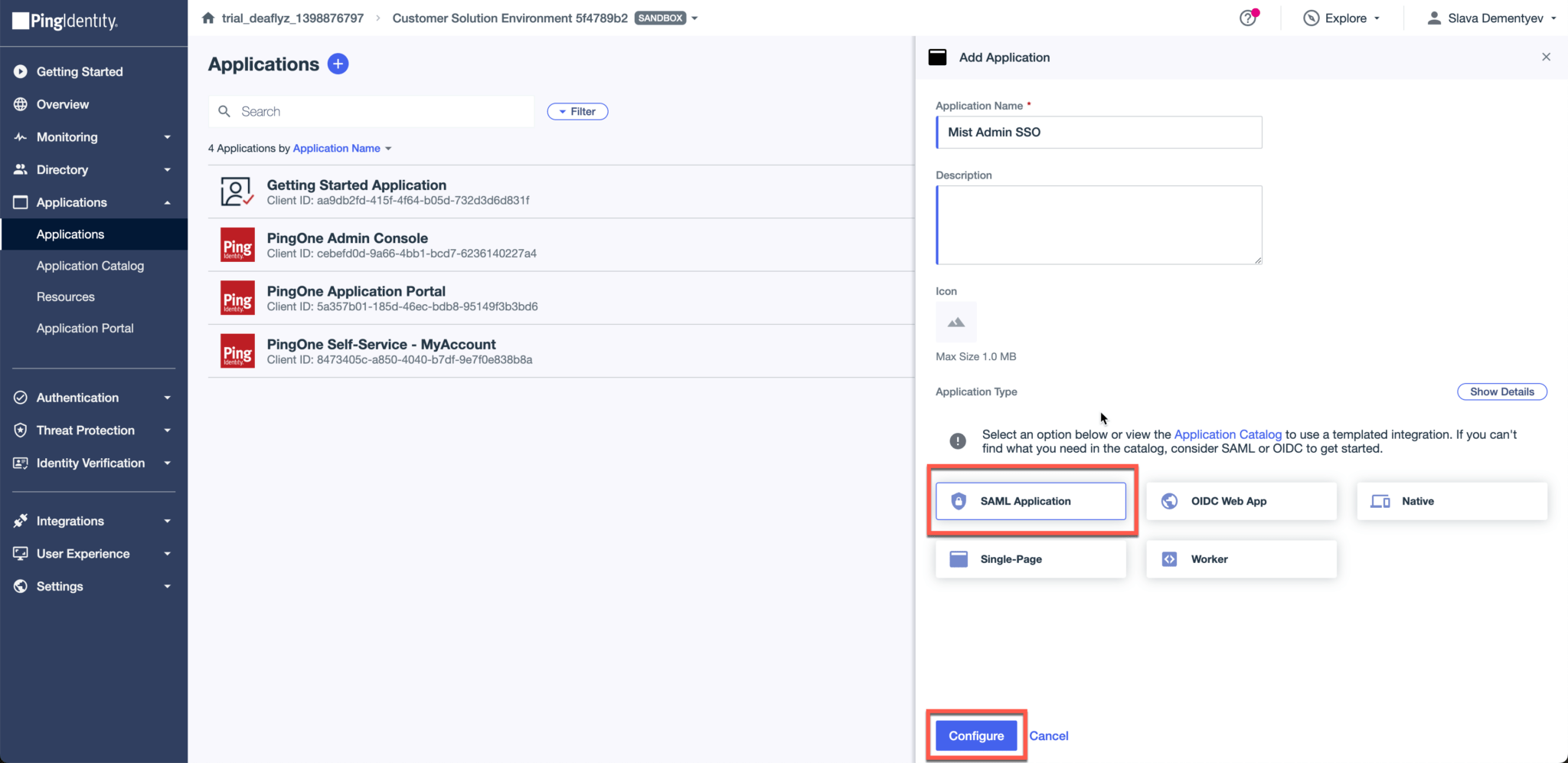Open Application Catalog from the sidebar

[90, 265]
